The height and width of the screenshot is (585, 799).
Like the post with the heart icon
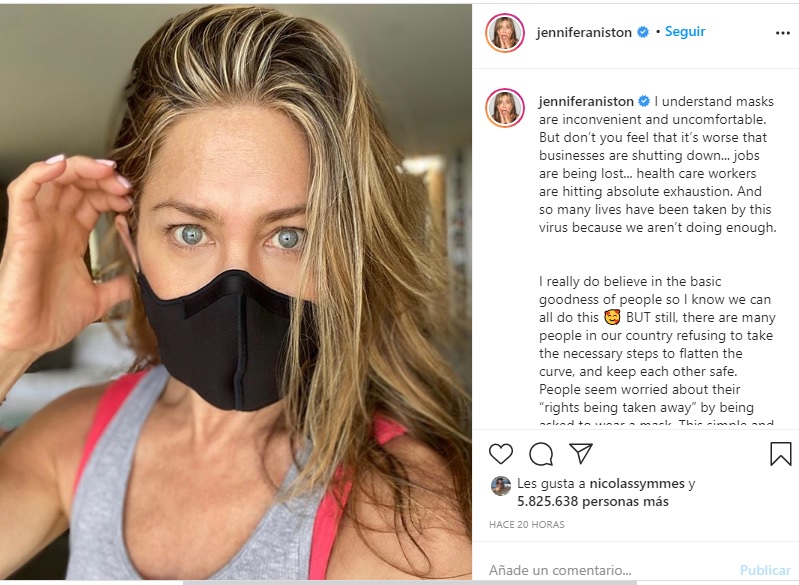click(x=500, y=454)
